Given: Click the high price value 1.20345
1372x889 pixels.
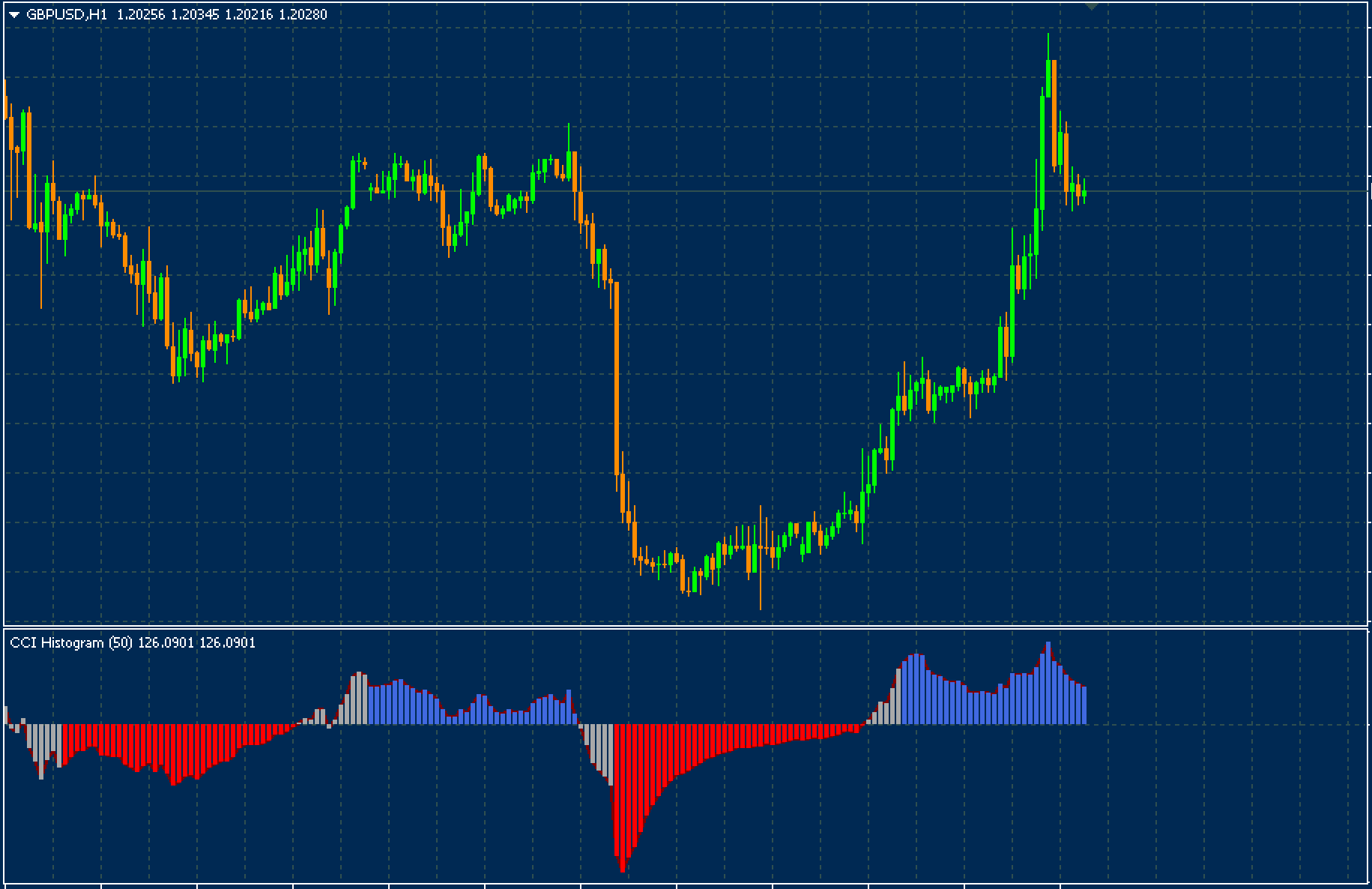Looking at the screenshot, I should (195, 14).
